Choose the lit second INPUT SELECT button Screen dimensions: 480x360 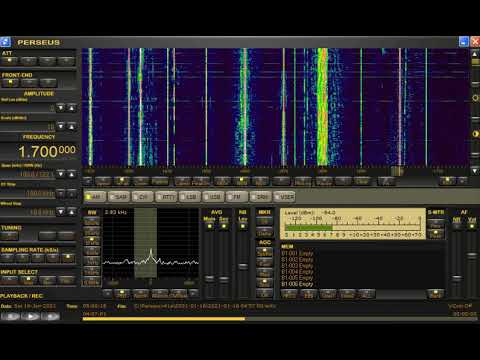tap(28, 280)
